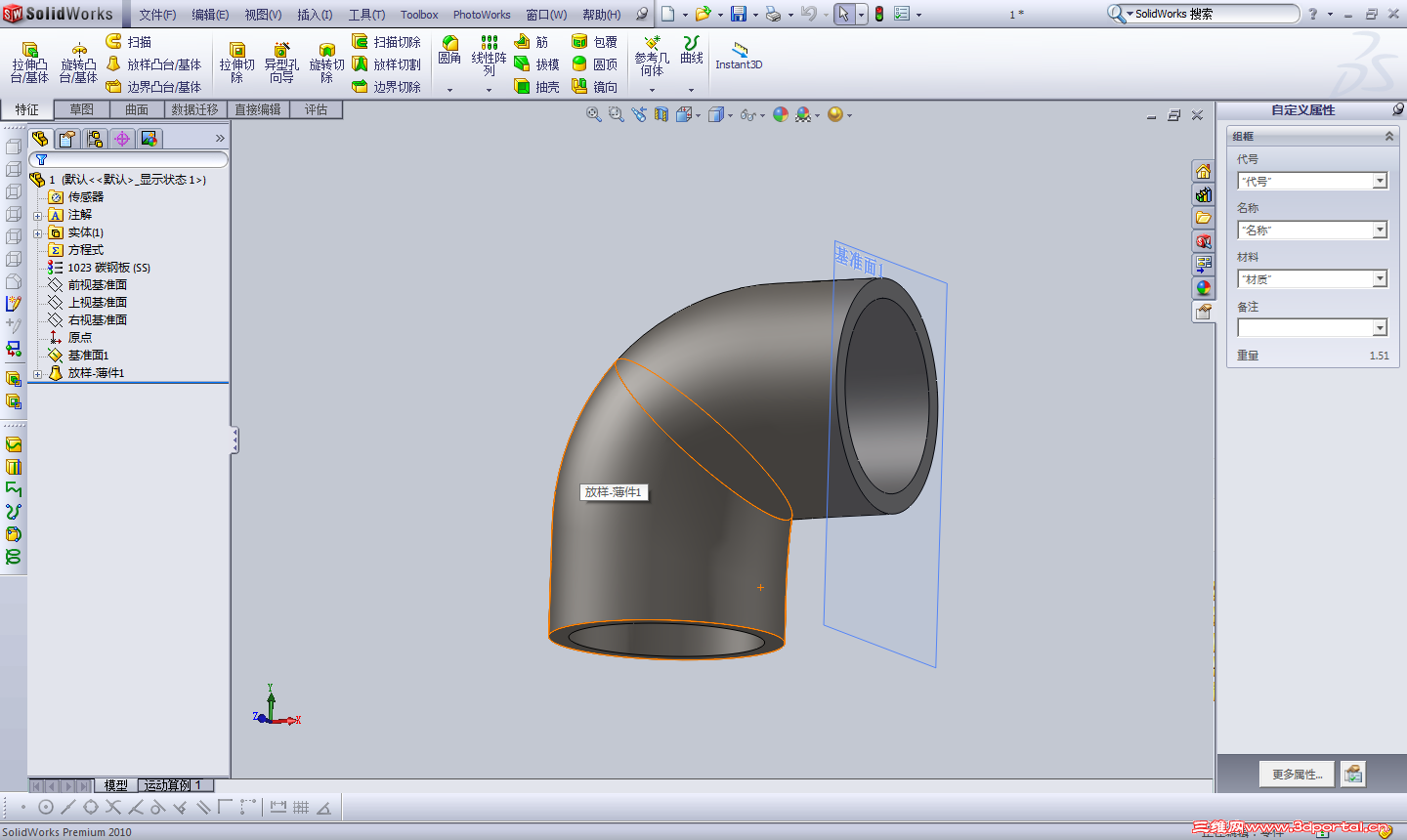Open the 备注 dropdown
The width and height of the screenshot is (1407, 840).
click(x=1380, y=328)
